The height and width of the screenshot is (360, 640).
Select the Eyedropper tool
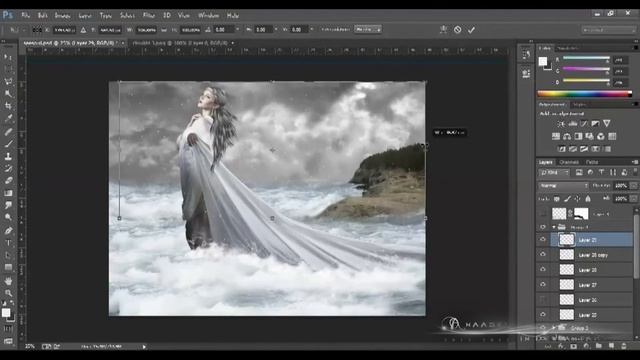coord(8,118)
